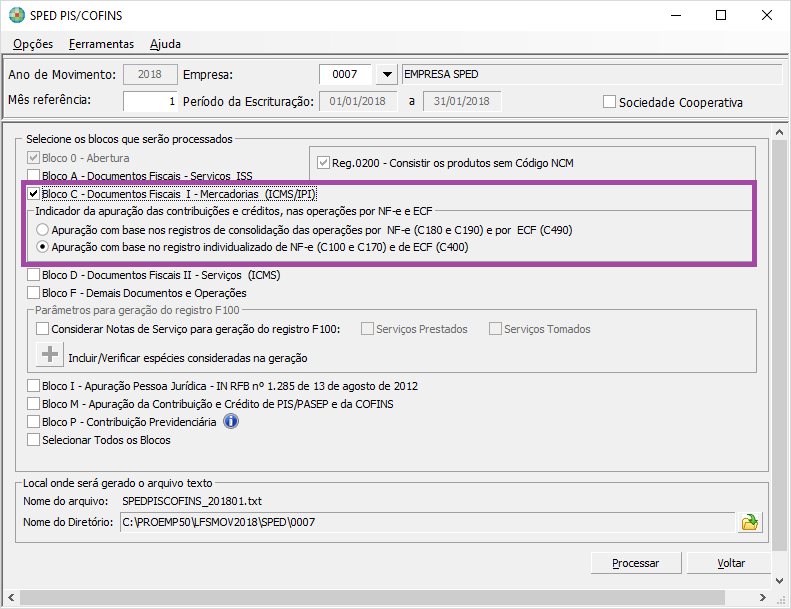This screenshot has height=609, width=791.
Task: Click the plus icon to include species
Action: coord(49,355)
